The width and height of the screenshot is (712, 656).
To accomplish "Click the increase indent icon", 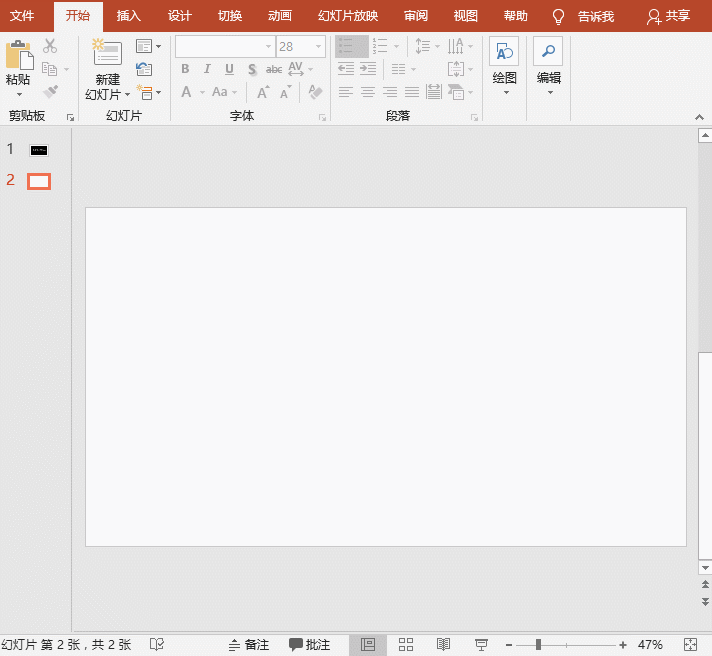I will pyautogui.click(x=368, y=69).
